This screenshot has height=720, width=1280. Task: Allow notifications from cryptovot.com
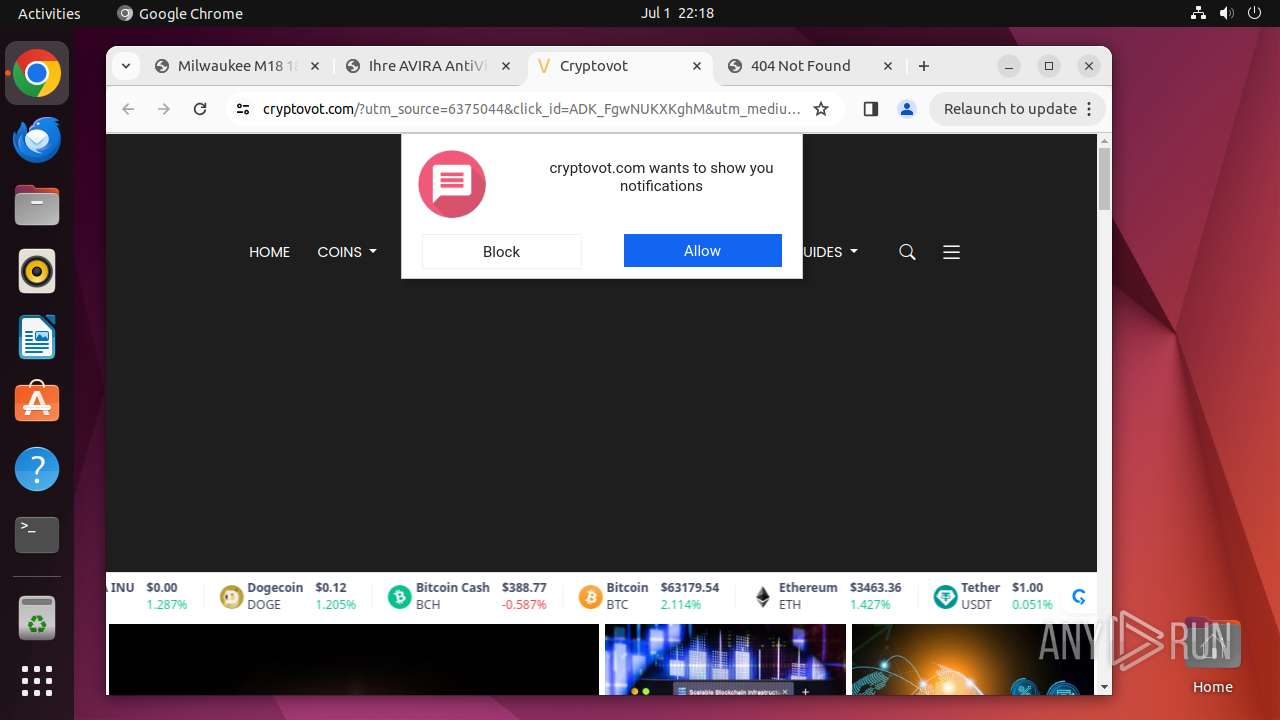point(702,251)
